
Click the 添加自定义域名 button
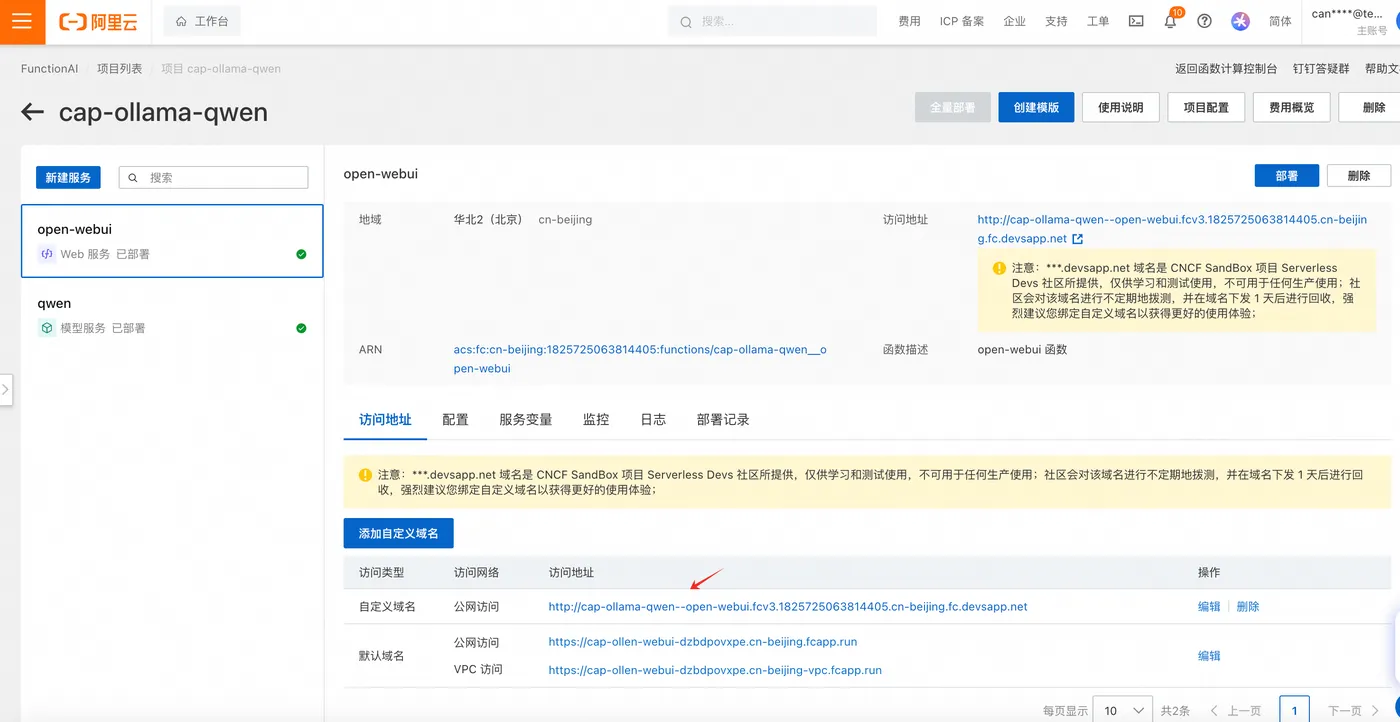tap(398, 533)
